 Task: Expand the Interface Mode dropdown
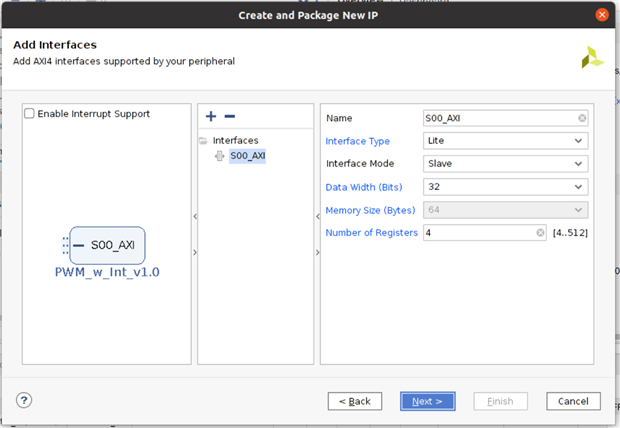pyautogui.click(x=504, y=164)
